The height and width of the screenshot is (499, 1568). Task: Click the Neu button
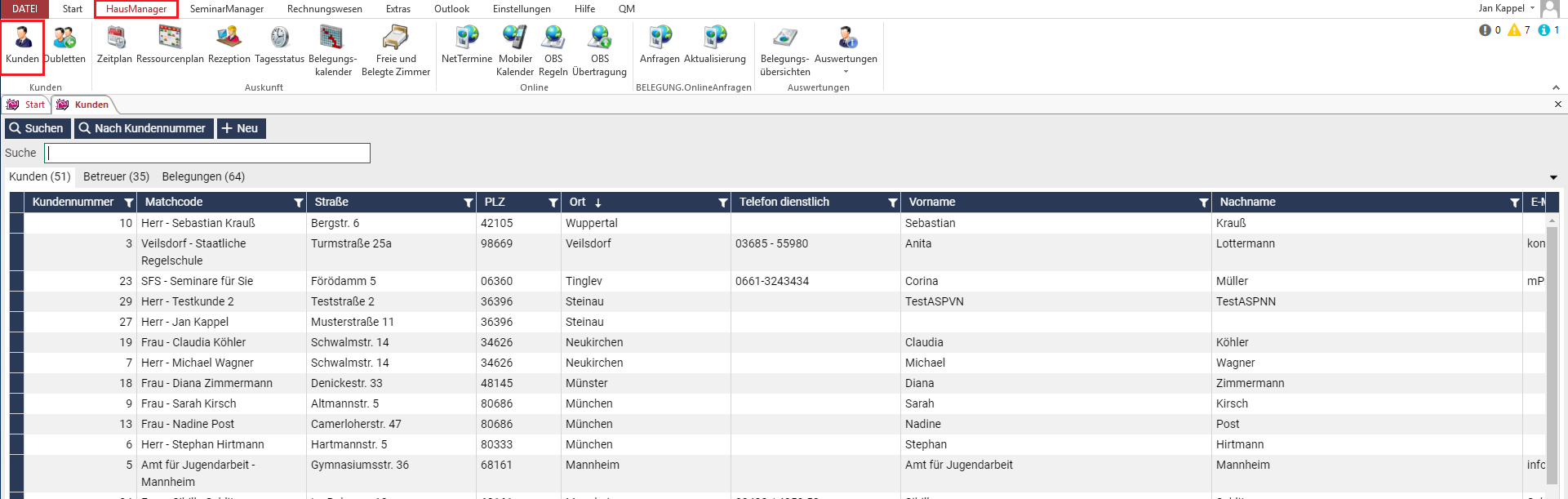[x=241, y=128]
